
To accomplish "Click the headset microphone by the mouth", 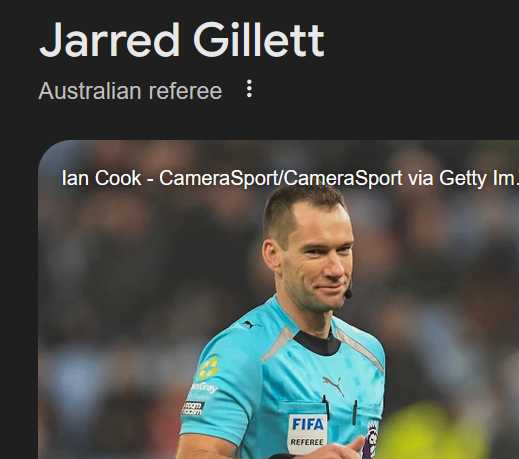I will 348,294.
